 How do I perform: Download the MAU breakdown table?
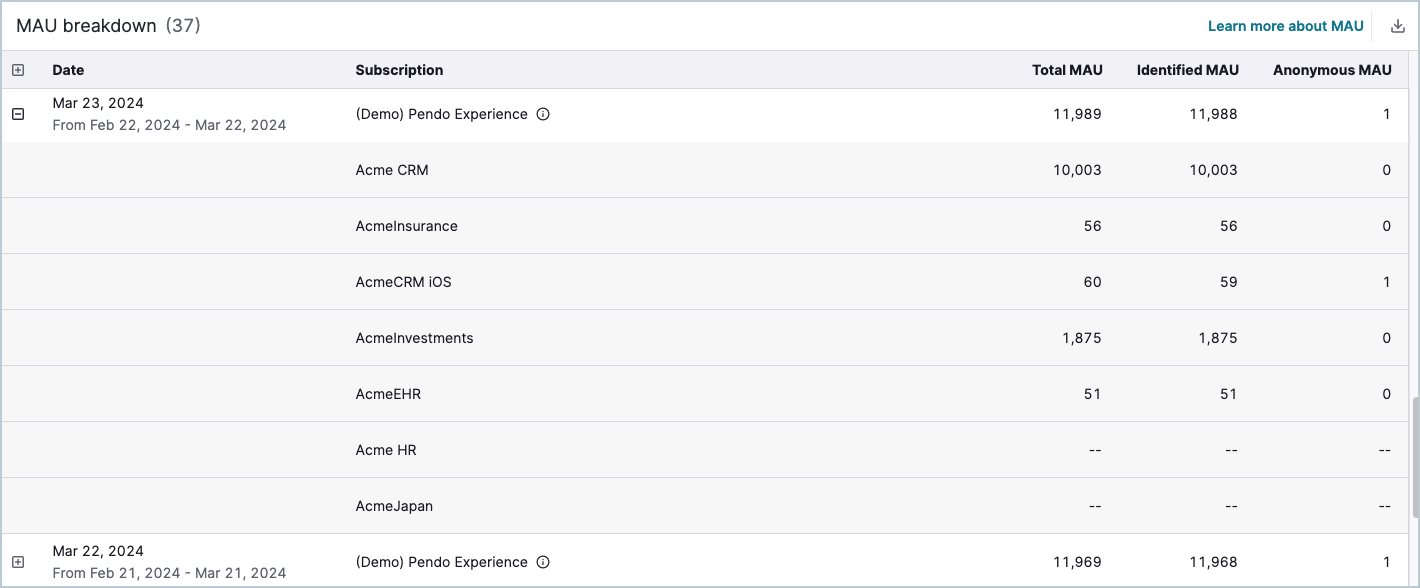1398,26
